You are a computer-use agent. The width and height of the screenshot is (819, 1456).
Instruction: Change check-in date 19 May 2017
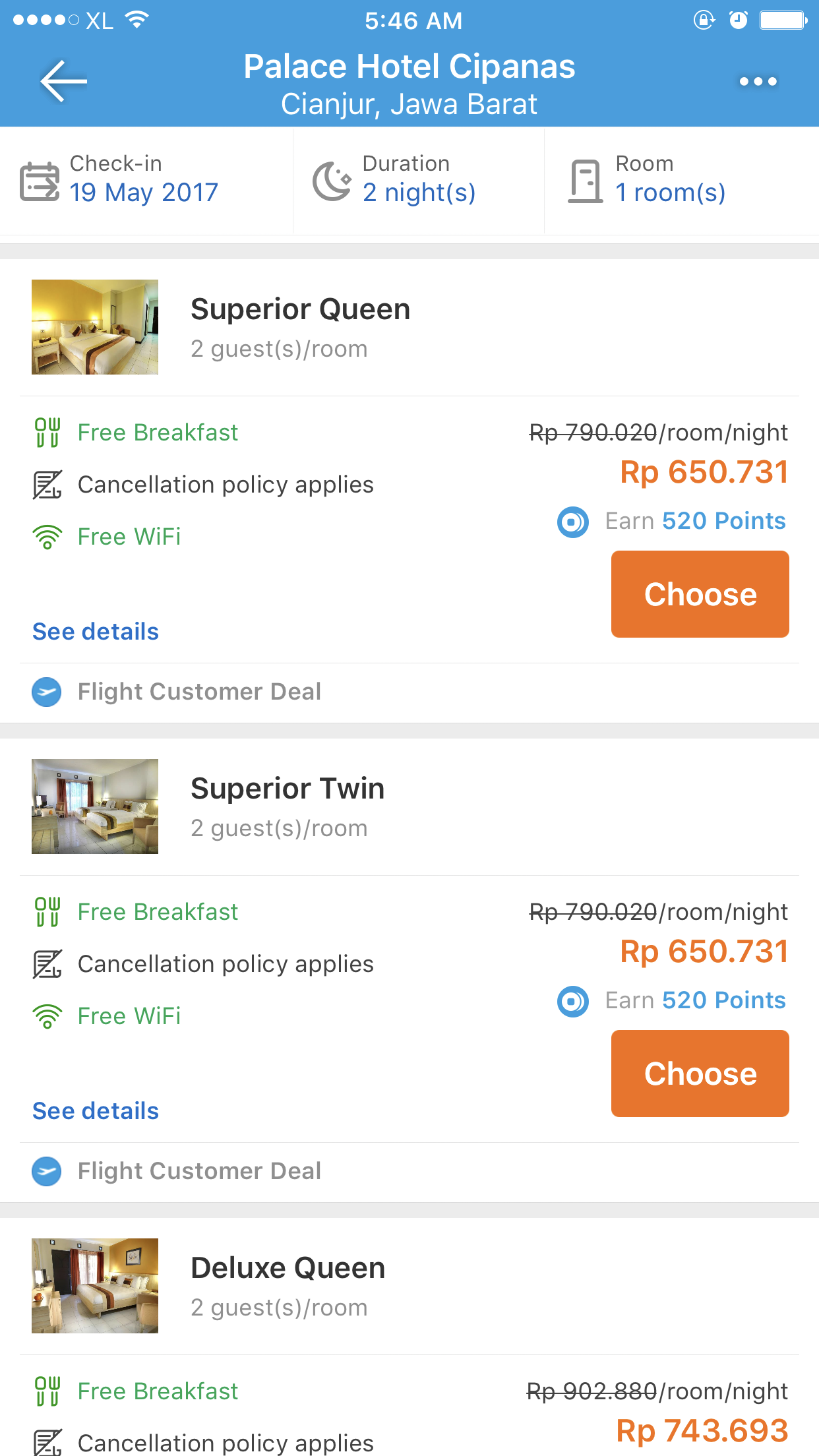click(144, 193)
